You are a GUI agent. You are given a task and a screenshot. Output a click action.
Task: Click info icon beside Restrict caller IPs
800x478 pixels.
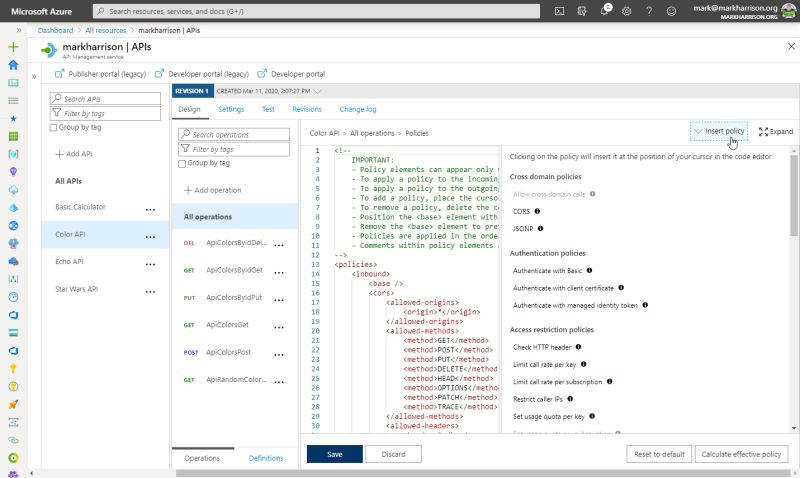pyautogui.click(x=570, y=399)
